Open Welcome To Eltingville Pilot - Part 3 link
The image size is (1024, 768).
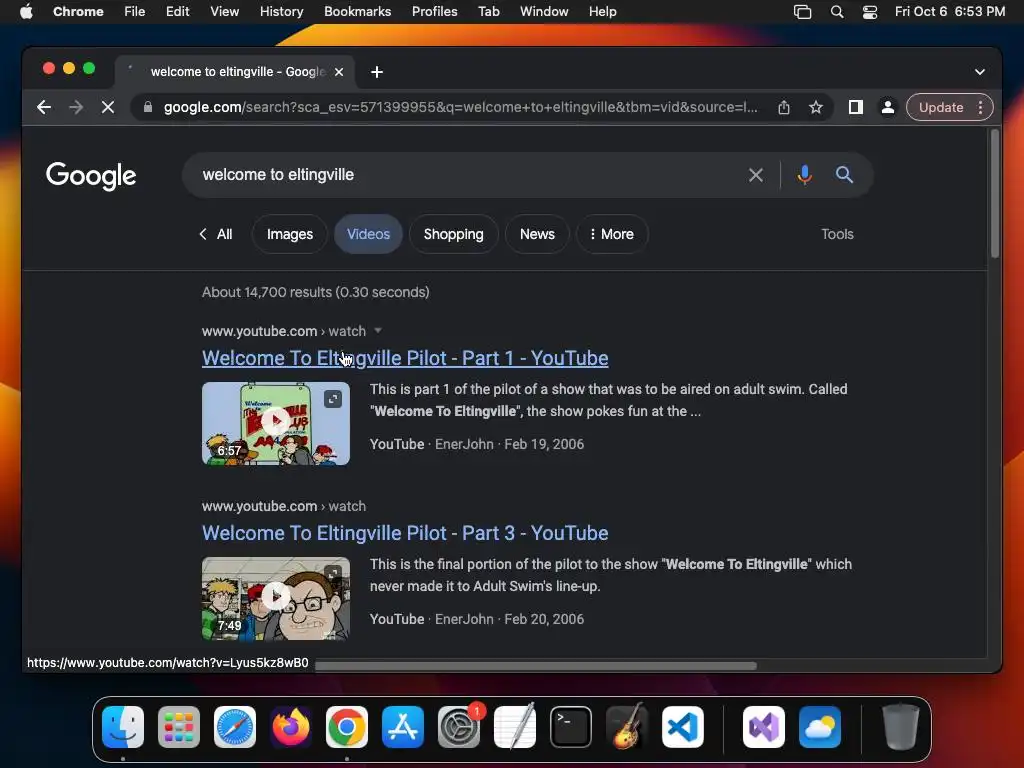point(405,533)
